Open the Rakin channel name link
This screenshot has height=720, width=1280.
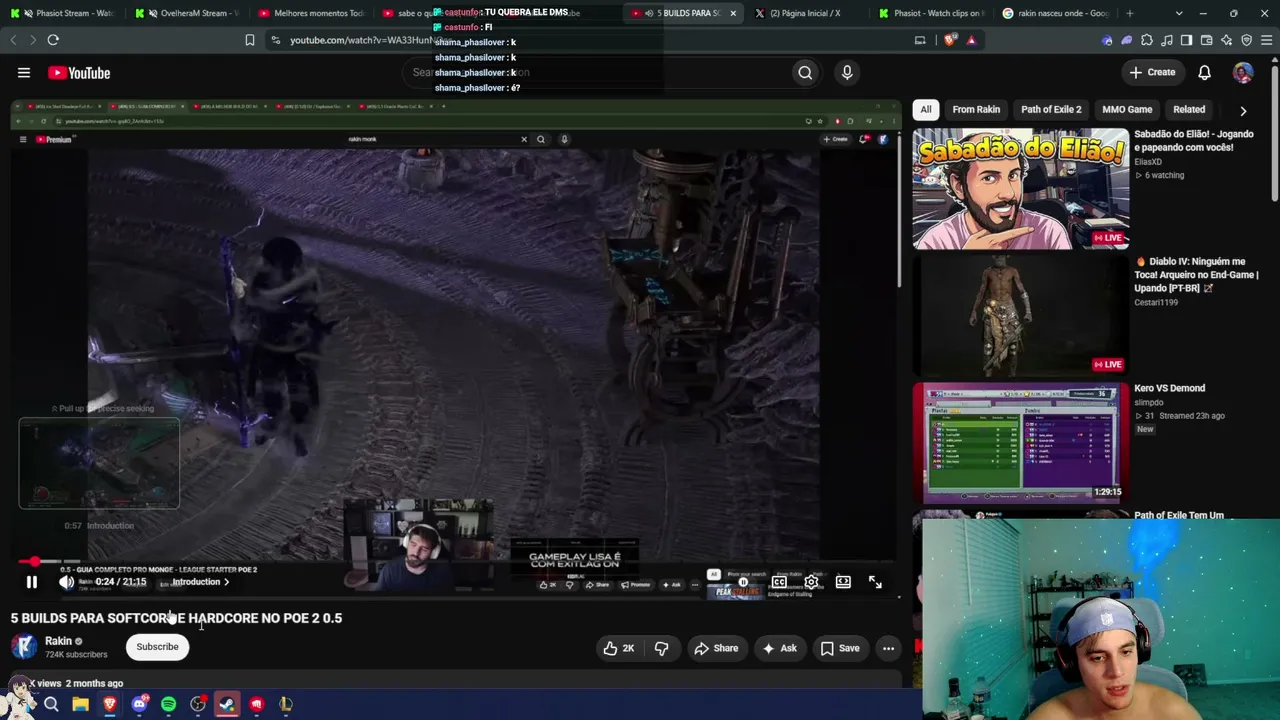click(58, 641)
